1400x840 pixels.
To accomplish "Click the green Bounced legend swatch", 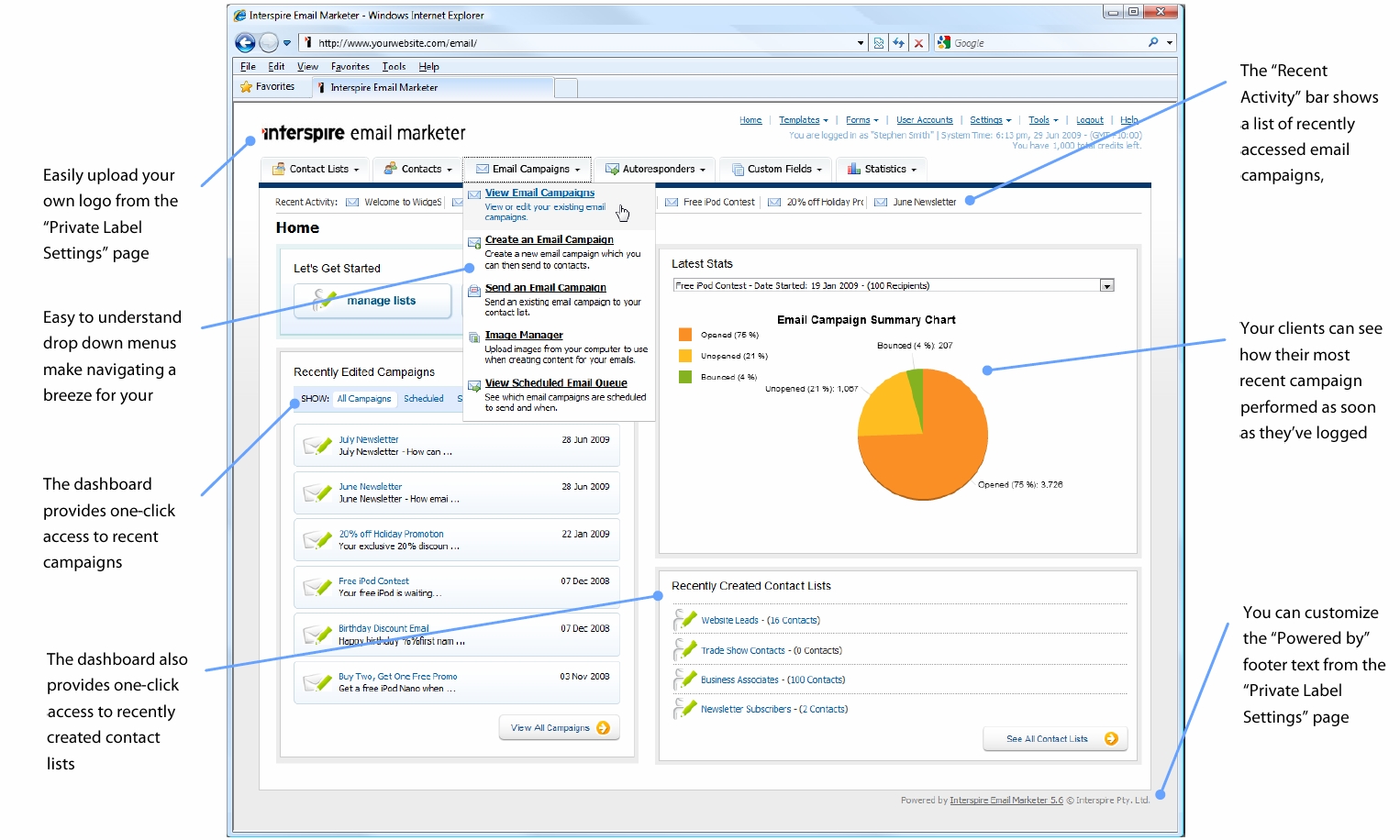I will [685, 377].
